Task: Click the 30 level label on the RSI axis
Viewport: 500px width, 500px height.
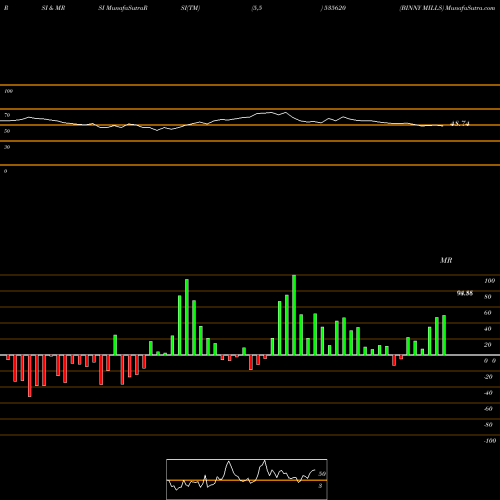Action: tap(7, 147)
